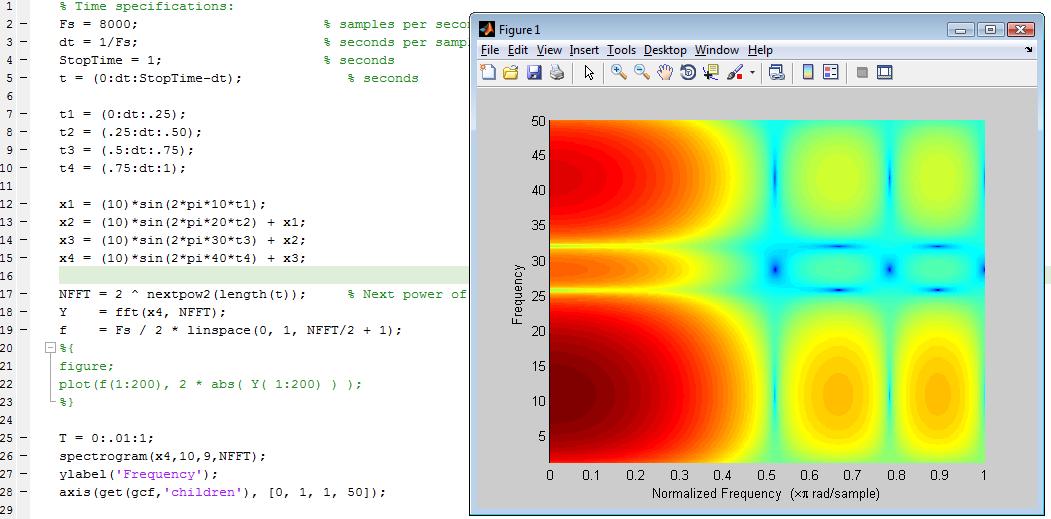Select the Pan hand tool
This screenshot has height=519, width=1051.
pyautogui.click(x=664, y=72)
